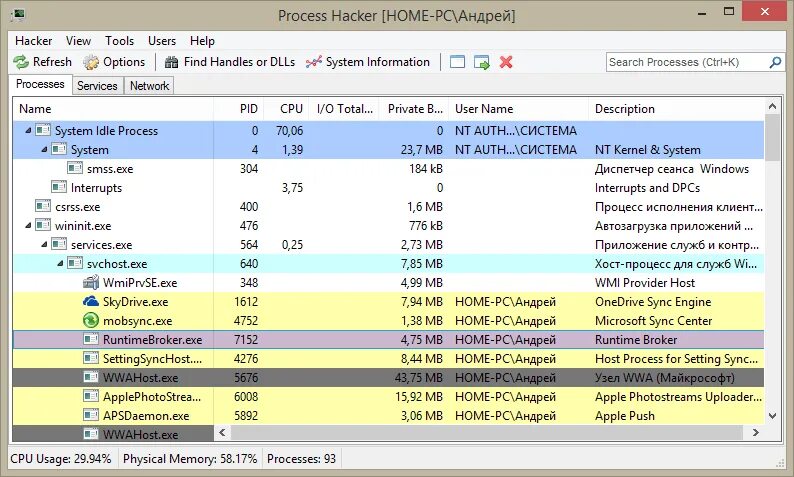
Task: Open the Help menu
Action: pos(203,41)
